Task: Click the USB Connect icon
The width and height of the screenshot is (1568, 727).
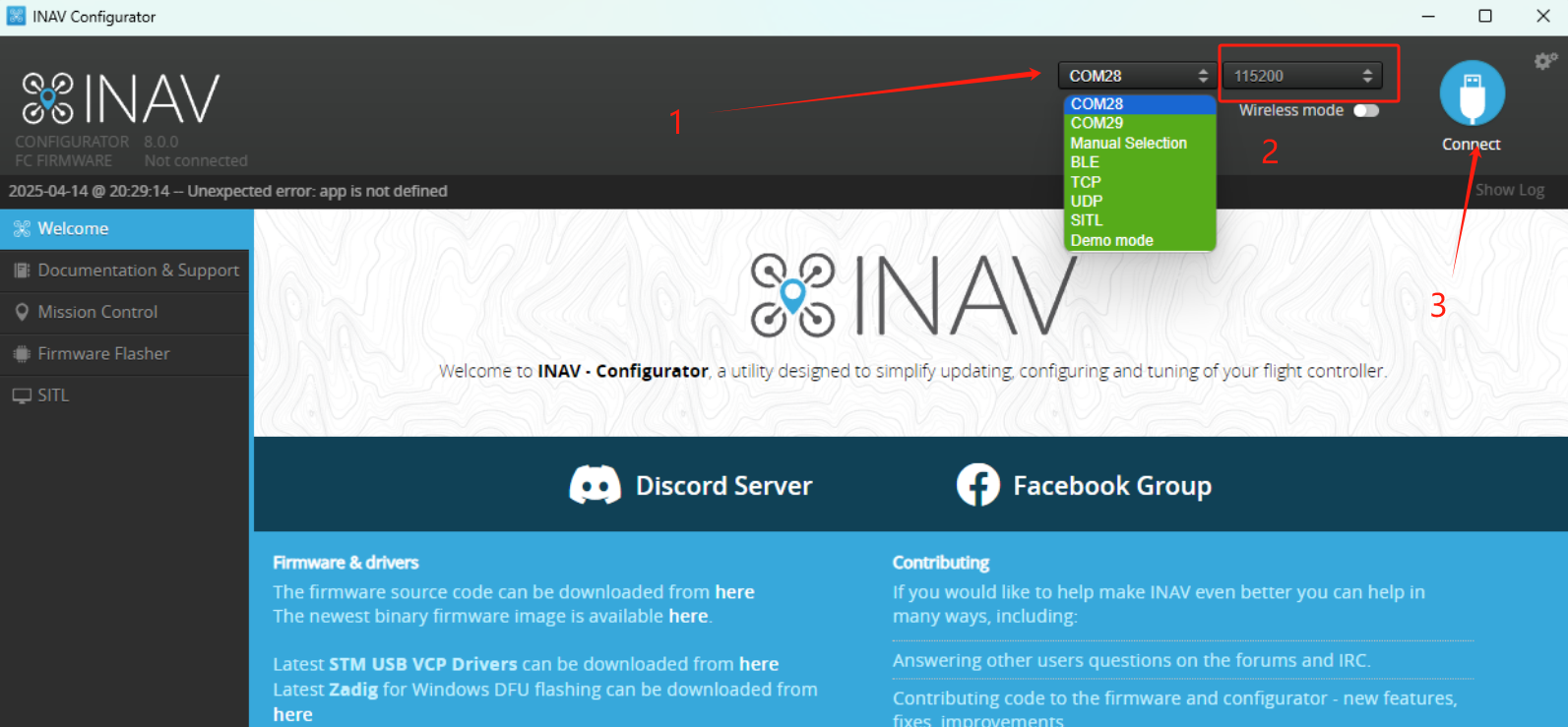Action: click(x=1472, y=93)
